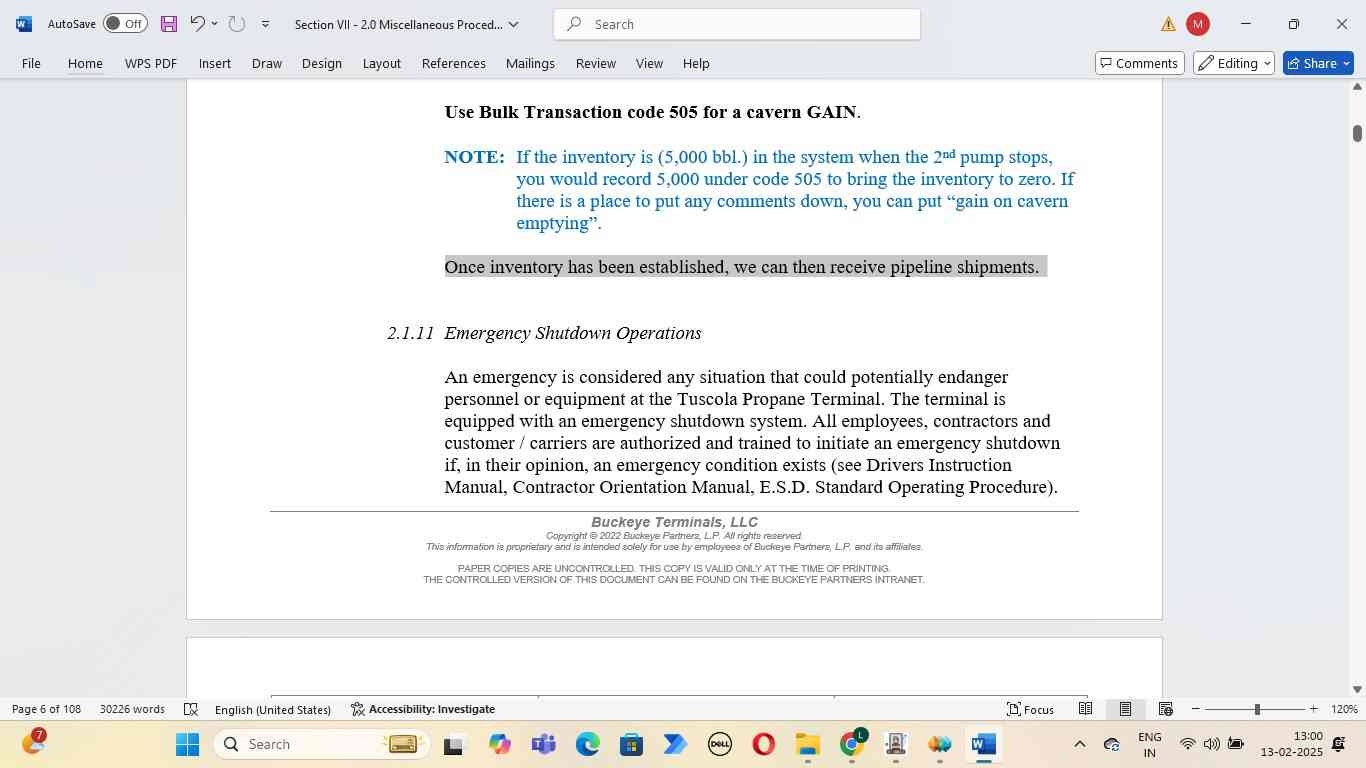Open the Windows Start menu

[x=188, y=744]
